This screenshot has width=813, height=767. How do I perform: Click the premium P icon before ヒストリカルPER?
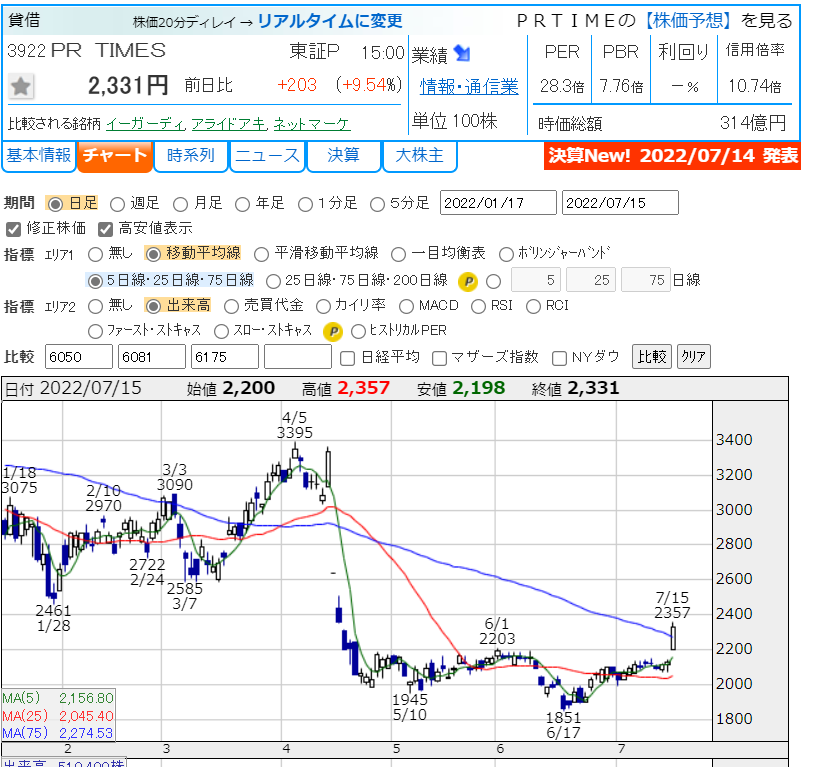332,332
